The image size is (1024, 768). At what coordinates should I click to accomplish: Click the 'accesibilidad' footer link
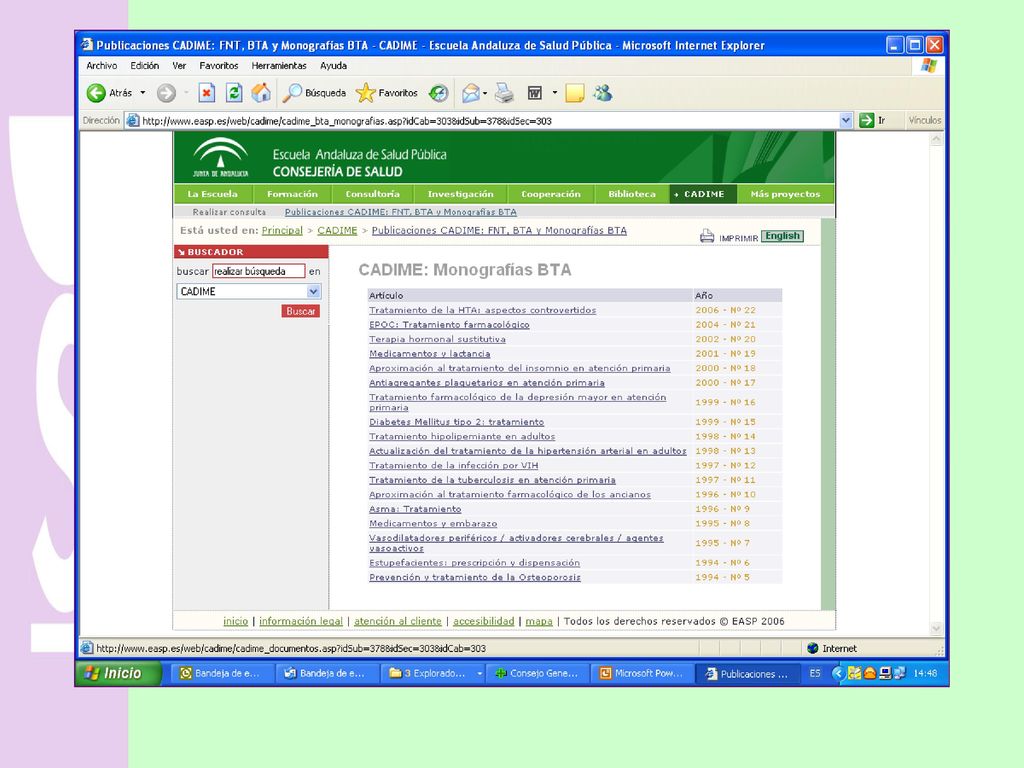tap(484, 621)
